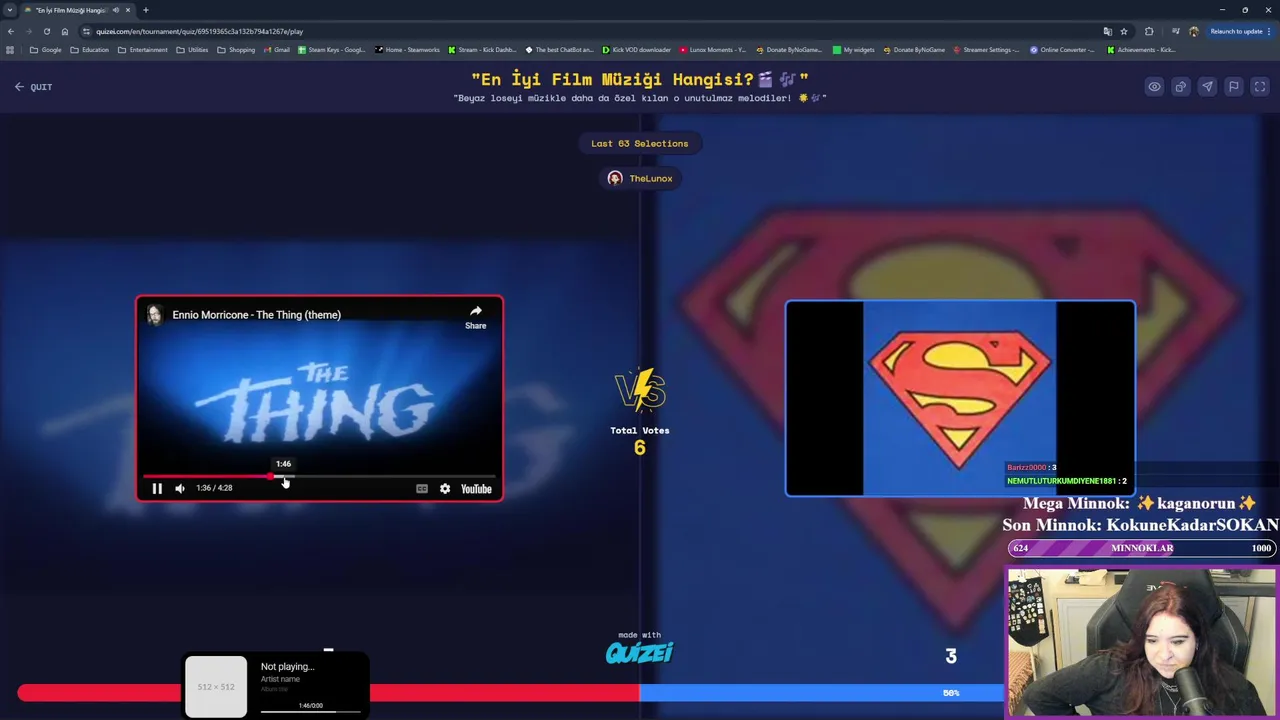Click the flag report icon in header
Viewport: 1280px width, 720px height.
point(1234,87)
